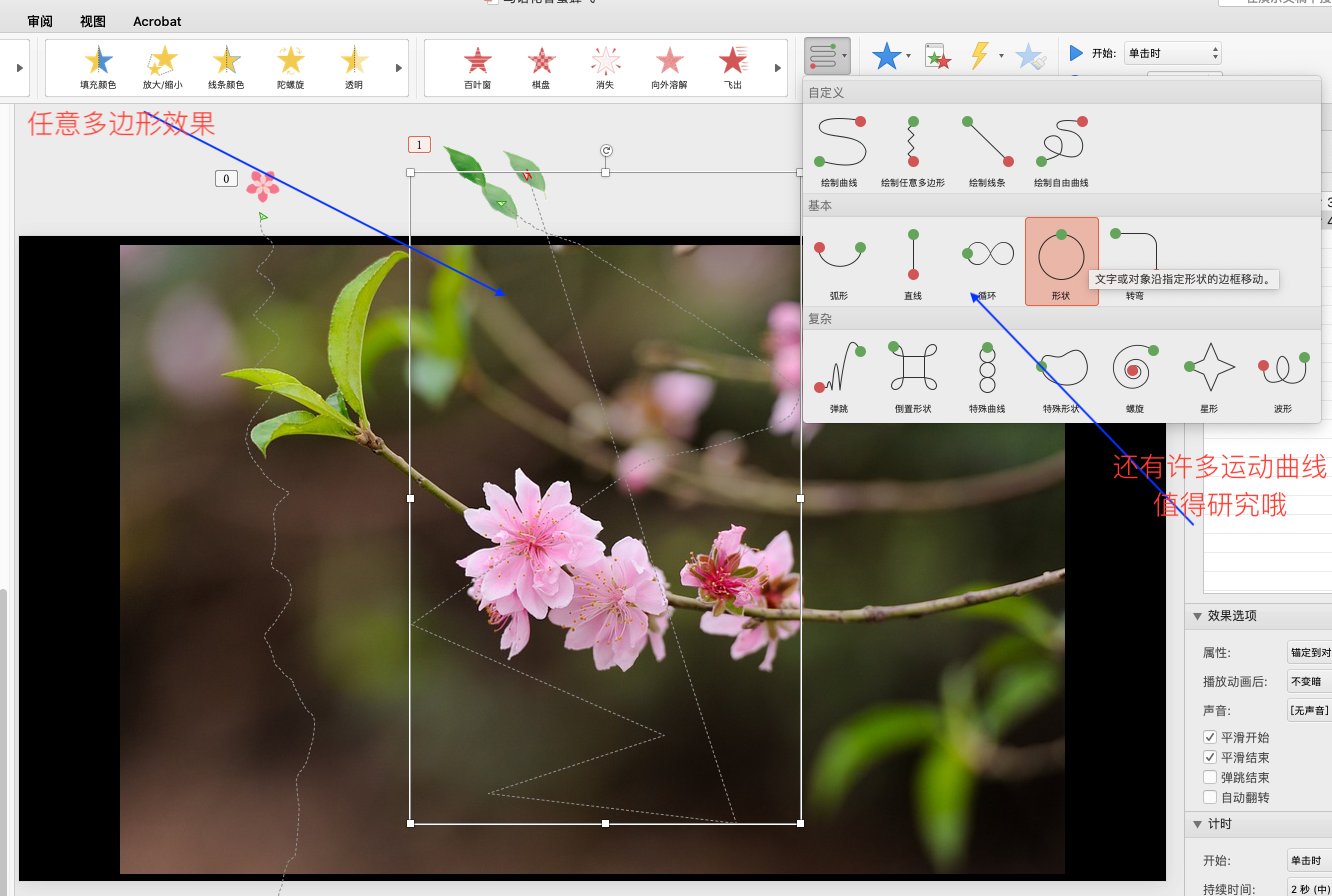Toggle the 平滑结束 checkbox
Screen dimensions: 1332x896
1210,757
